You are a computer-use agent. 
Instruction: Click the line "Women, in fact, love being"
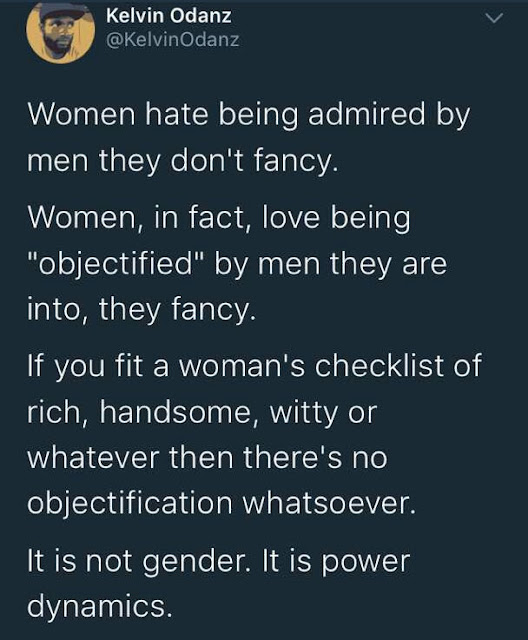click(x=219, y=218)
